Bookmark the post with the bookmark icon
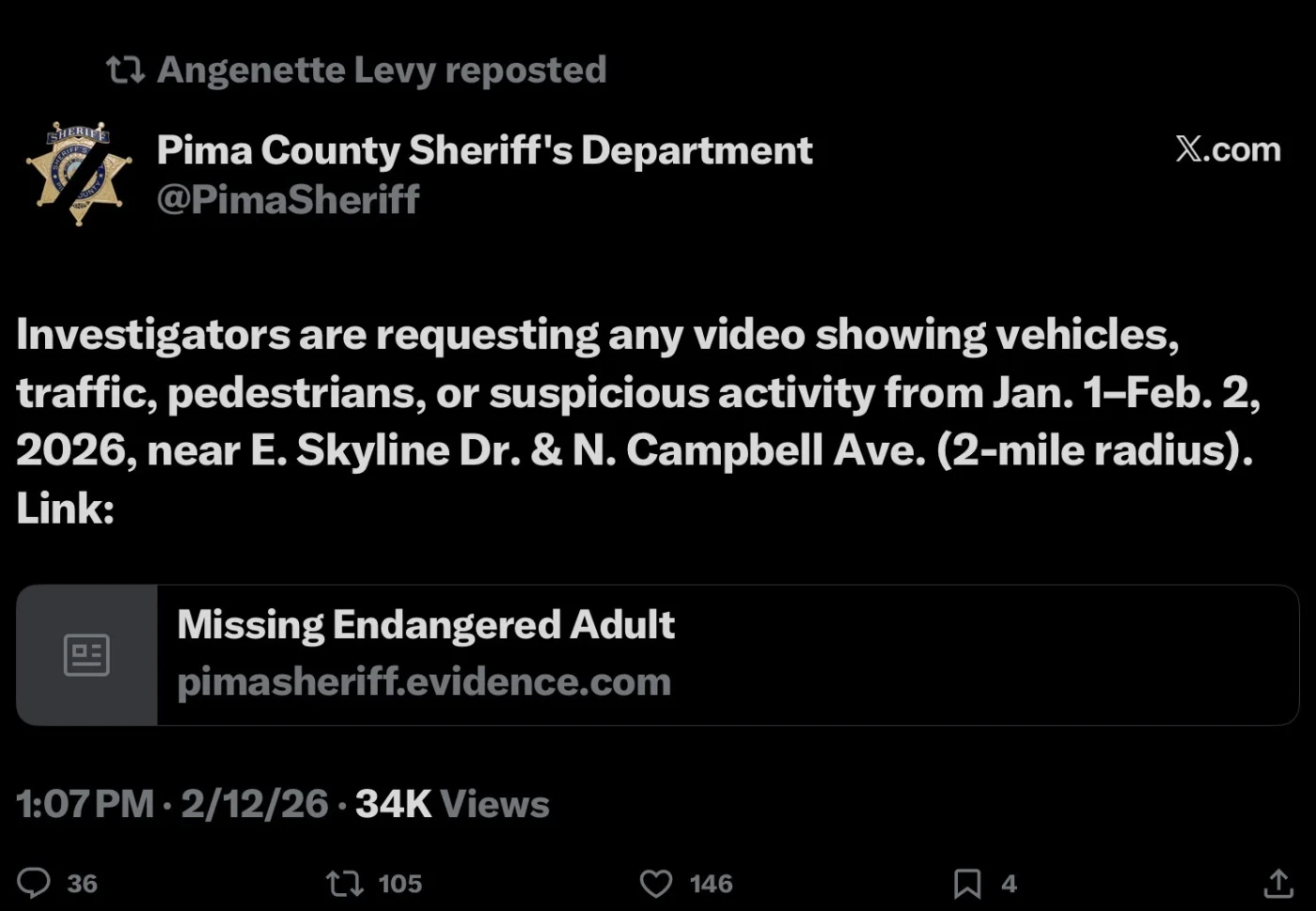1316x911 pixels. point(966,883)
